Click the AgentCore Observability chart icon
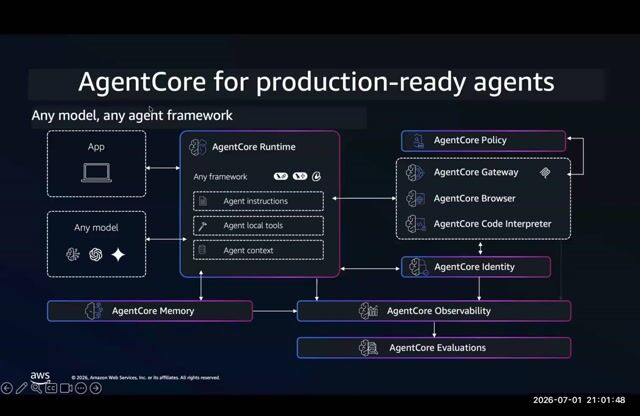Screen dimensions: 640x416 click(x=368, y=311)
